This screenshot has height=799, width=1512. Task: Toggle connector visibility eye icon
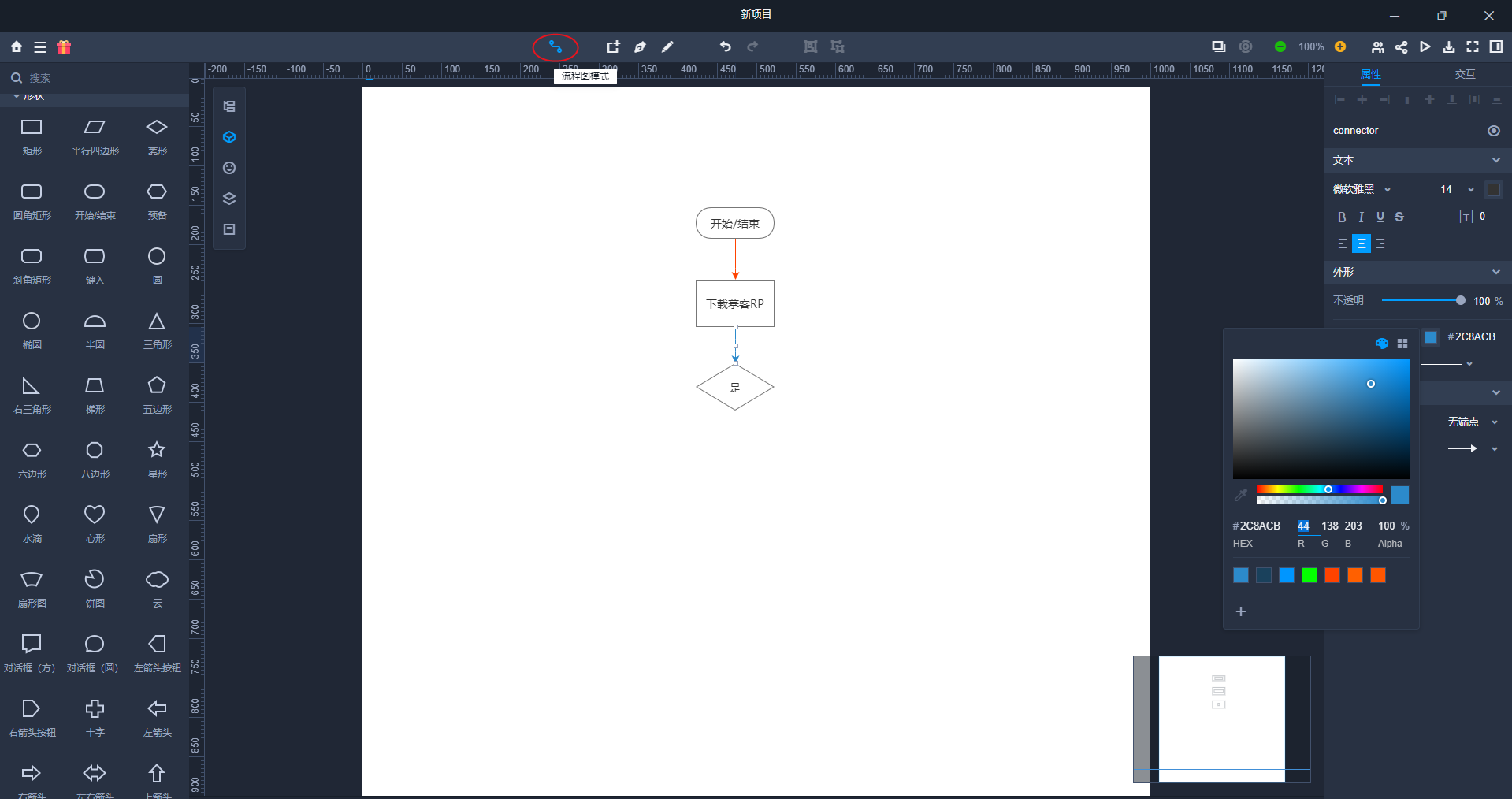pyautogui.click(x=1493, y=131)
